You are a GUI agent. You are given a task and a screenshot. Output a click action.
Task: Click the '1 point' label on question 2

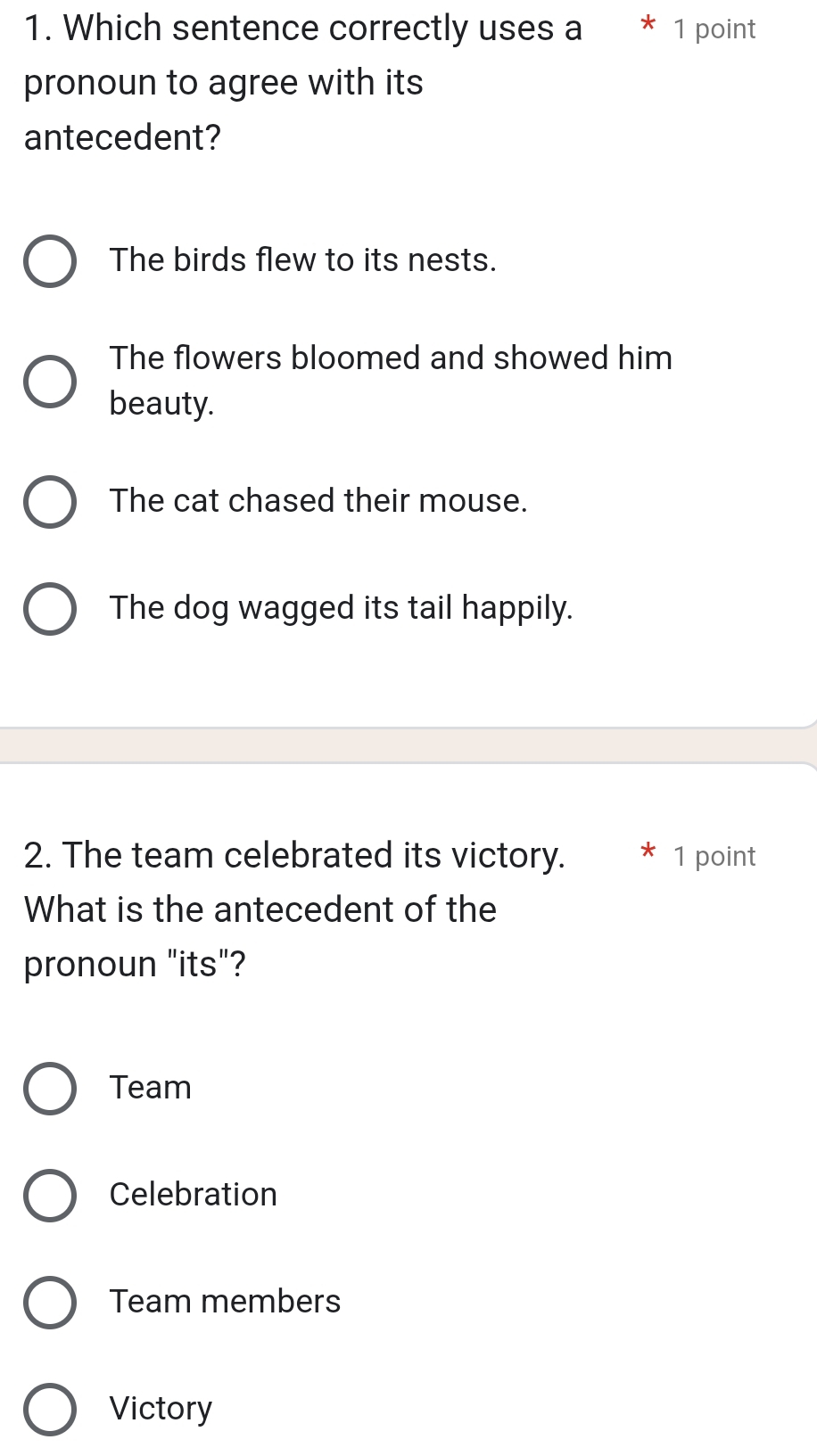[714, 857]
